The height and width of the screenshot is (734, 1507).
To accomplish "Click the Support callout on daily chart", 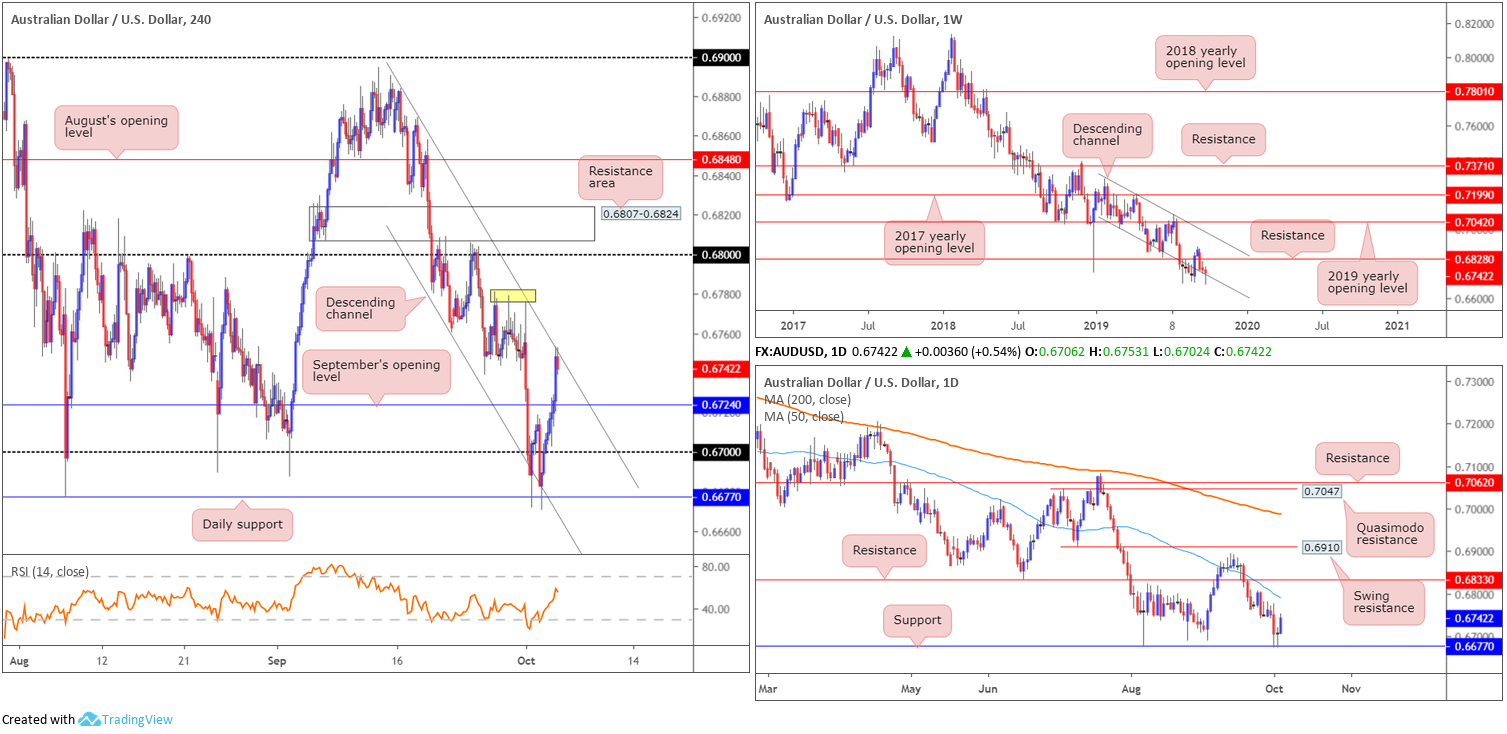I will [917, 620].
